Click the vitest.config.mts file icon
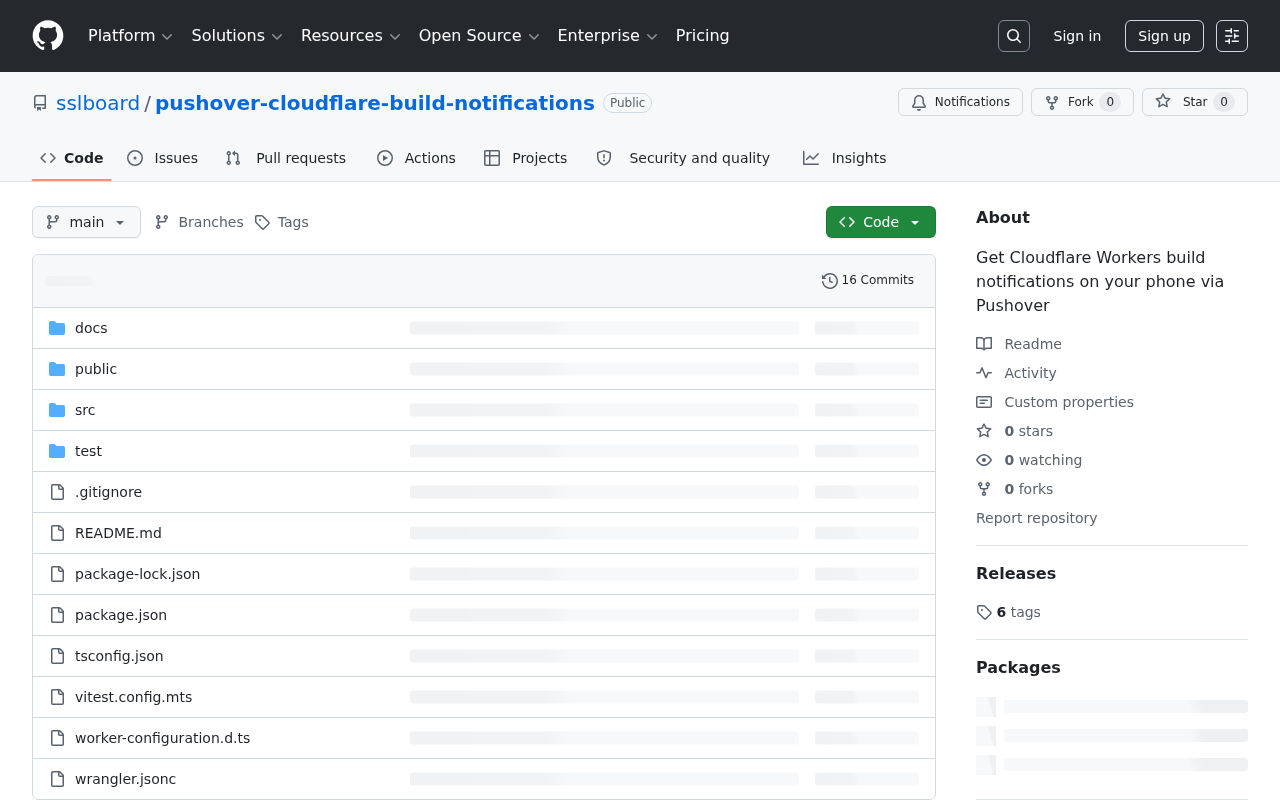This screenshot has width=1280, height=800. pyautogui.click(x=57, y=697)
